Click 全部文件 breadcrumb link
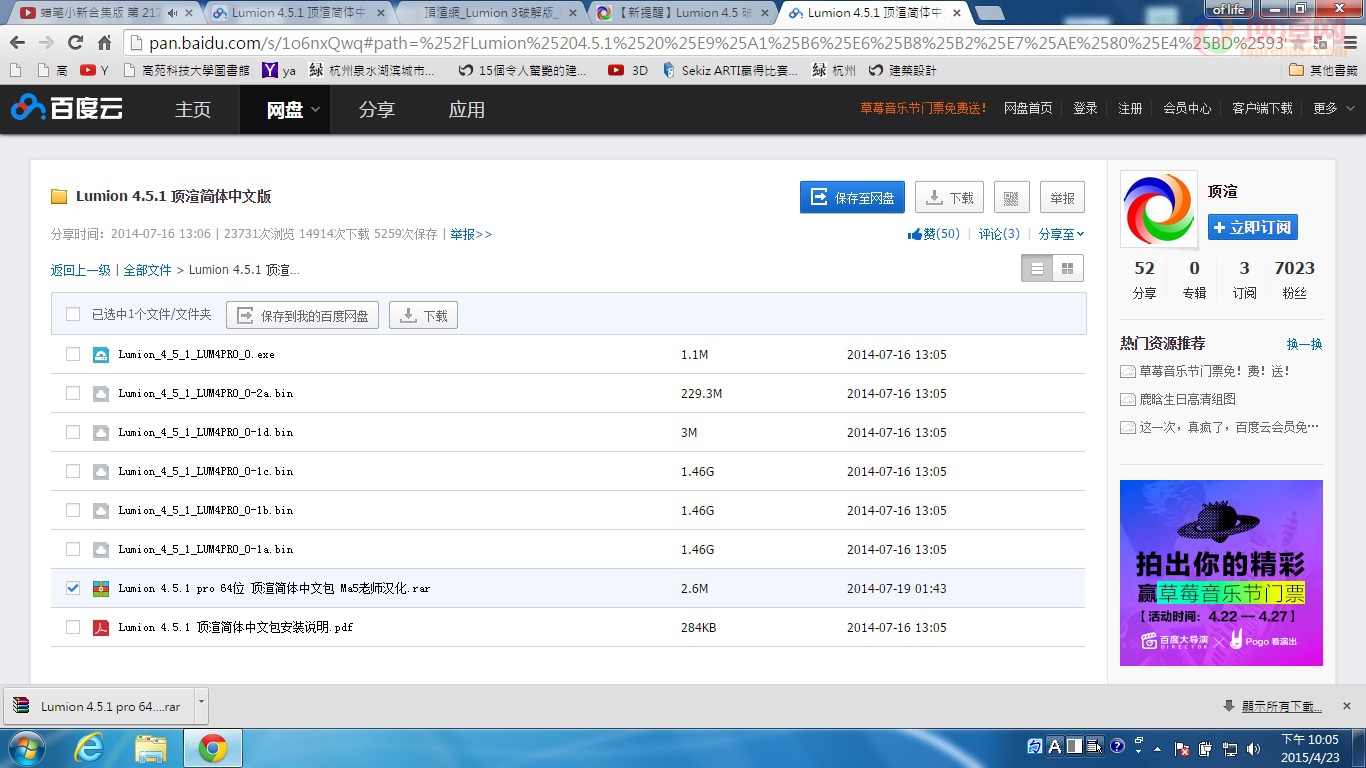 tap(147, 270)
